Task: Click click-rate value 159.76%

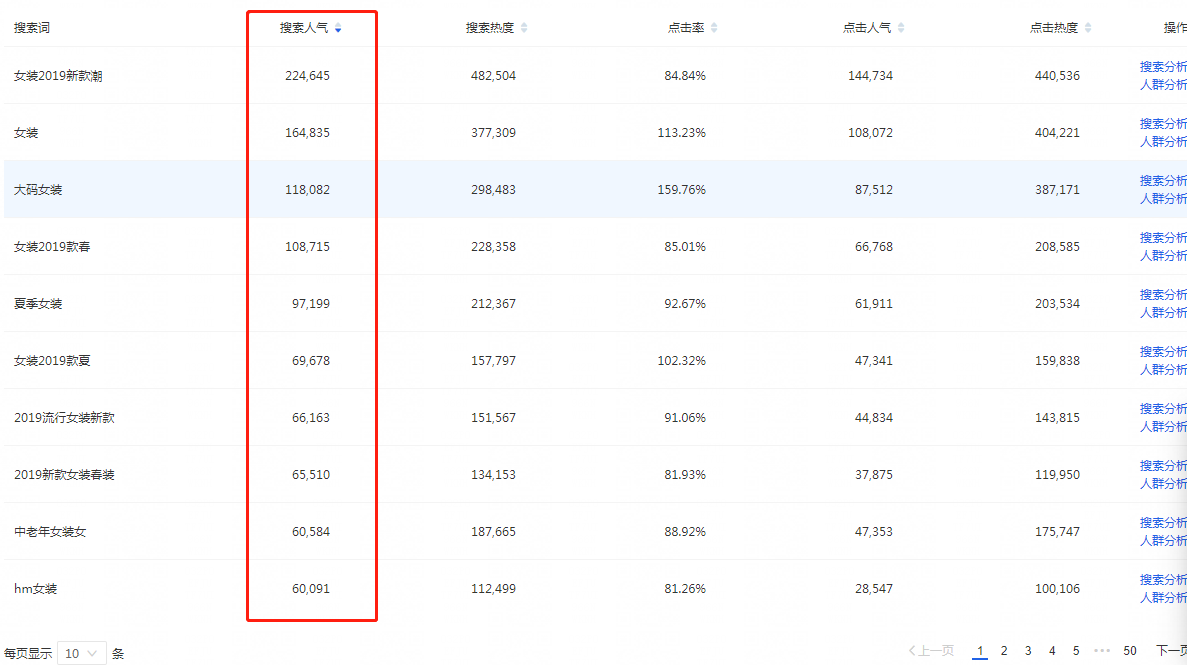Action: tap(681, 189)
